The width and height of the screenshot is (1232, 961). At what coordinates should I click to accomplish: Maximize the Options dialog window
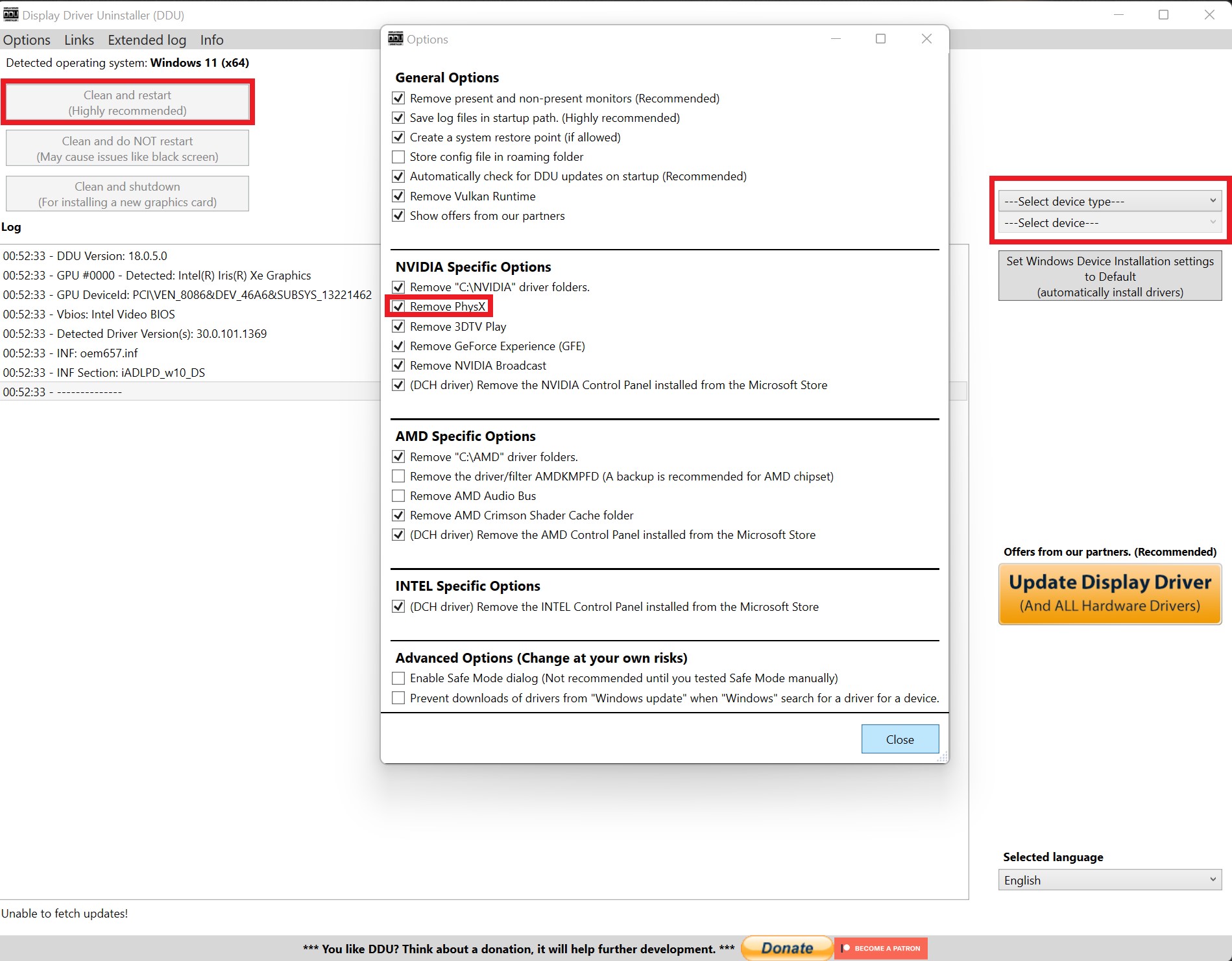point(880,39)
